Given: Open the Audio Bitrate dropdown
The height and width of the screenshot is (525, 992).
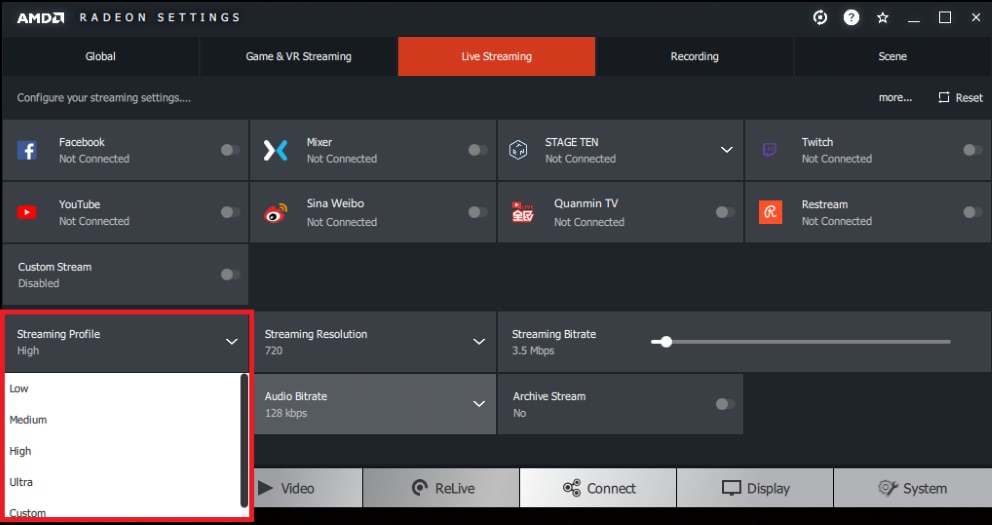Looking at the screenshot, I should (479, 404).
